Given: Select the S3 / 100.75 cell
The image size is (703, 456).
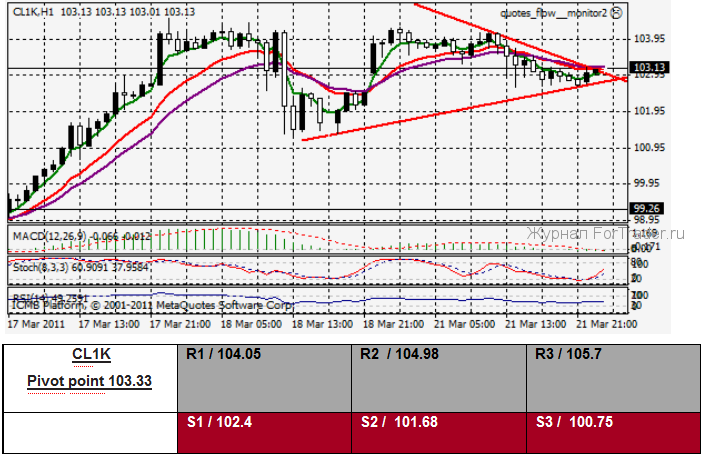Looking at the screenshot, I should pyautogui.click(x=613, y=433).
